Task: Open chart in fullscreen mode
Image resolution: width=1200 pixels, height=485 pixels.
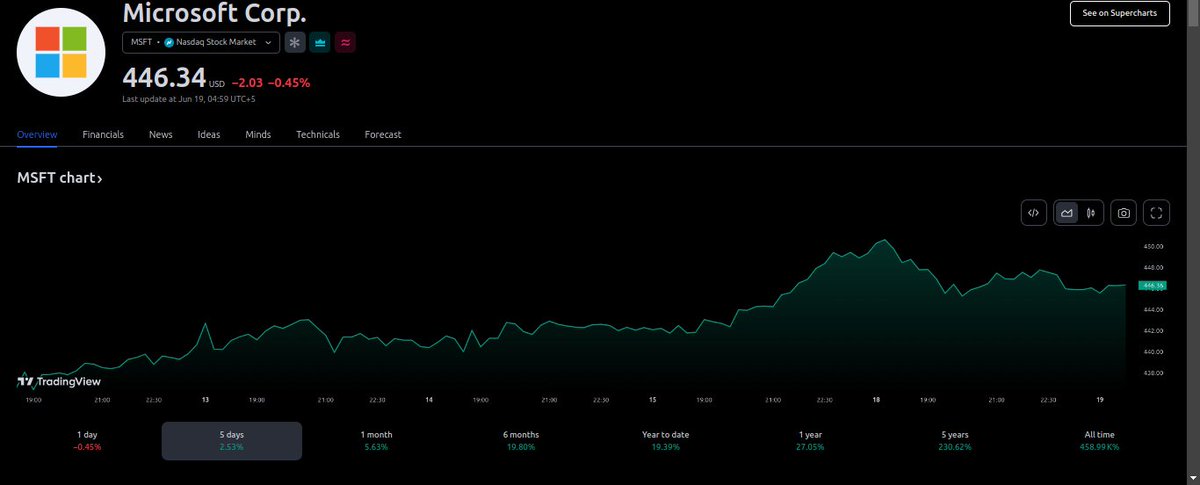Action: (x=1157, y=212)
